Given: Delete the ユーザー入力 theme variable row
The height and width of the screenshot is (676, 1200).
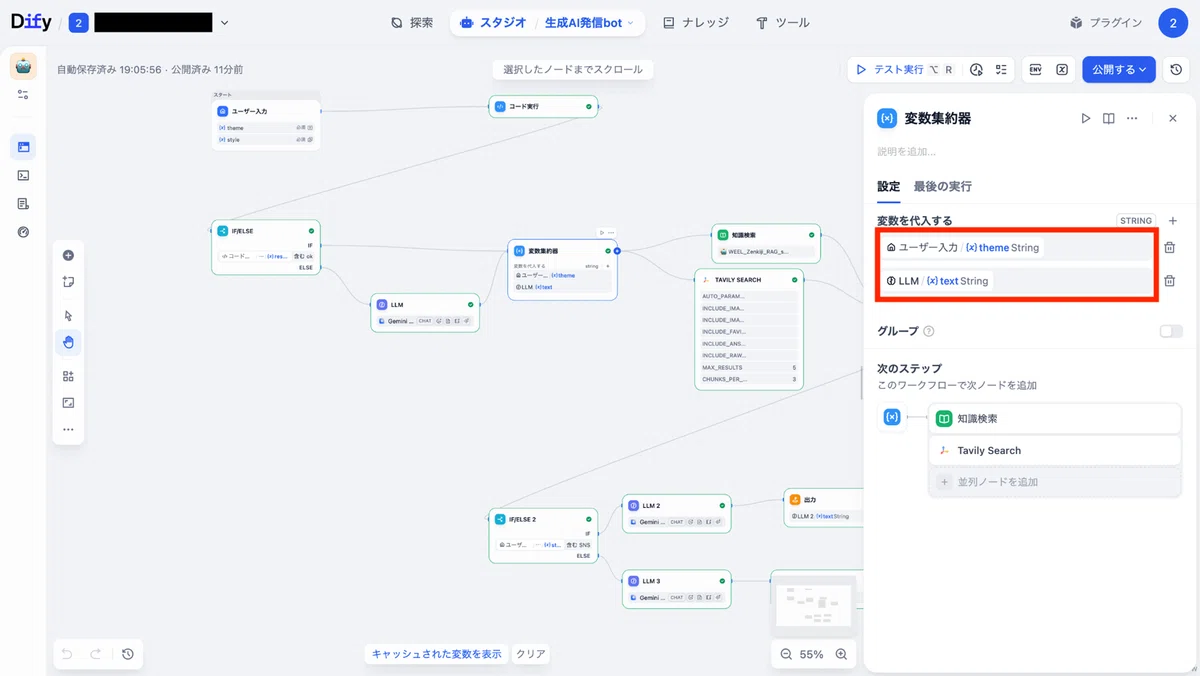Looking at the screenshot, I should pyautogui.click(x=1170, y=248).
